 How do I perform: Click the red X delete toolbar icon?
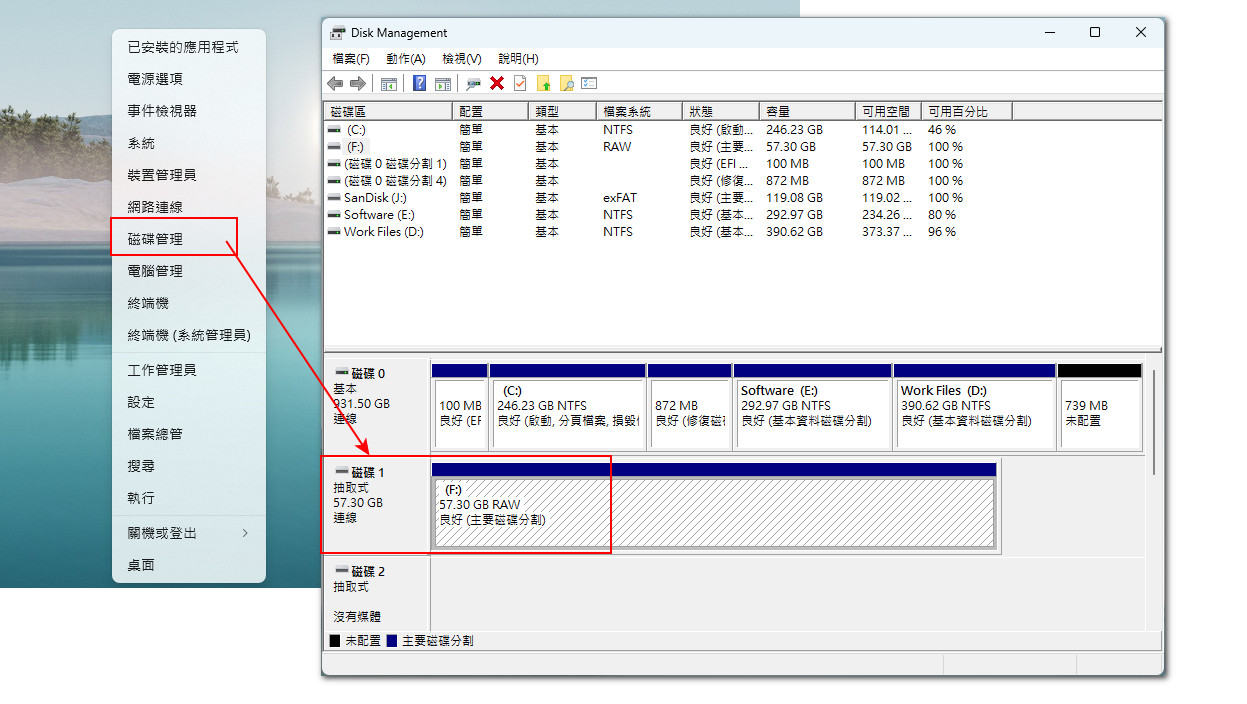tap(497, 84)
